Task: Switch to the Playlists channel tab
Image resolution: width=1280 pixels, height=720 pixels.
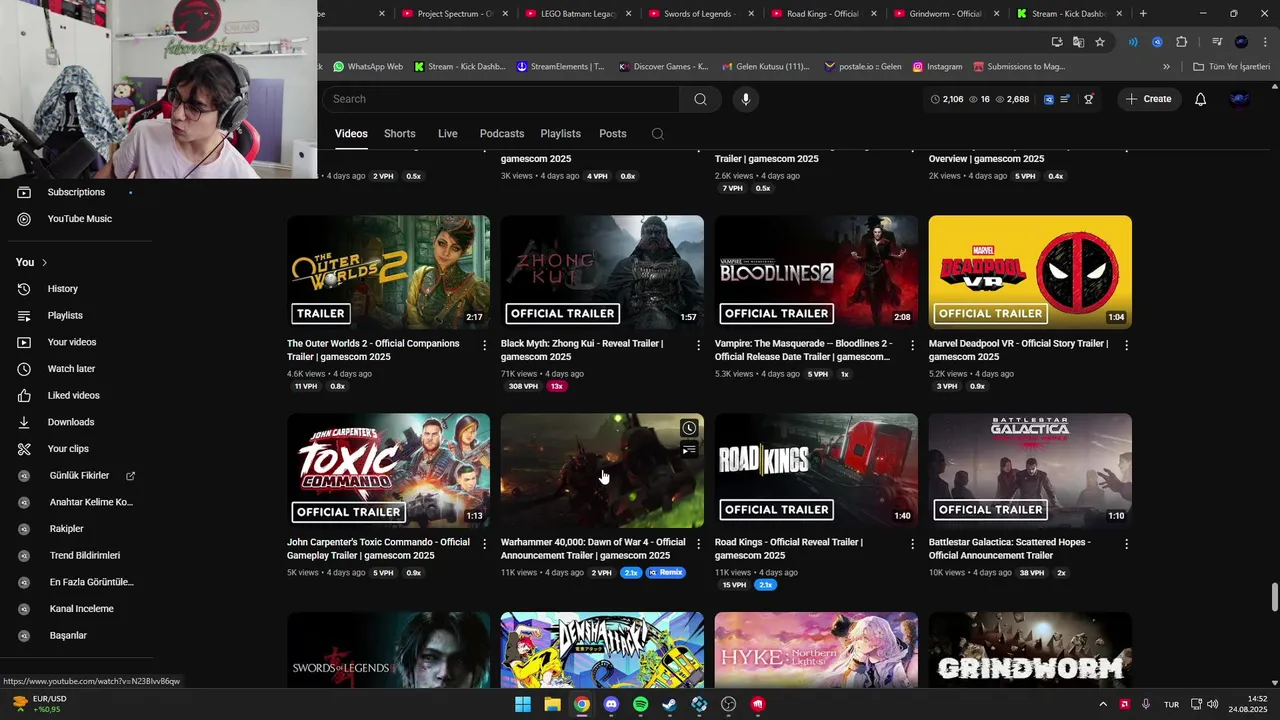Action: point(560,134)
